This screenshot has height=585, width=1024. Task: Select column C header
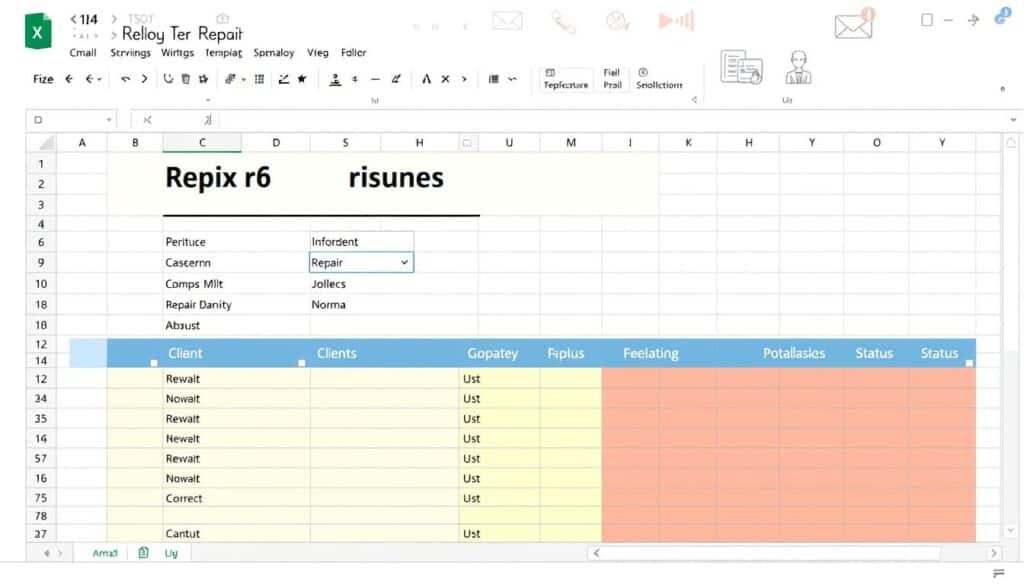(x=202, y=142)
